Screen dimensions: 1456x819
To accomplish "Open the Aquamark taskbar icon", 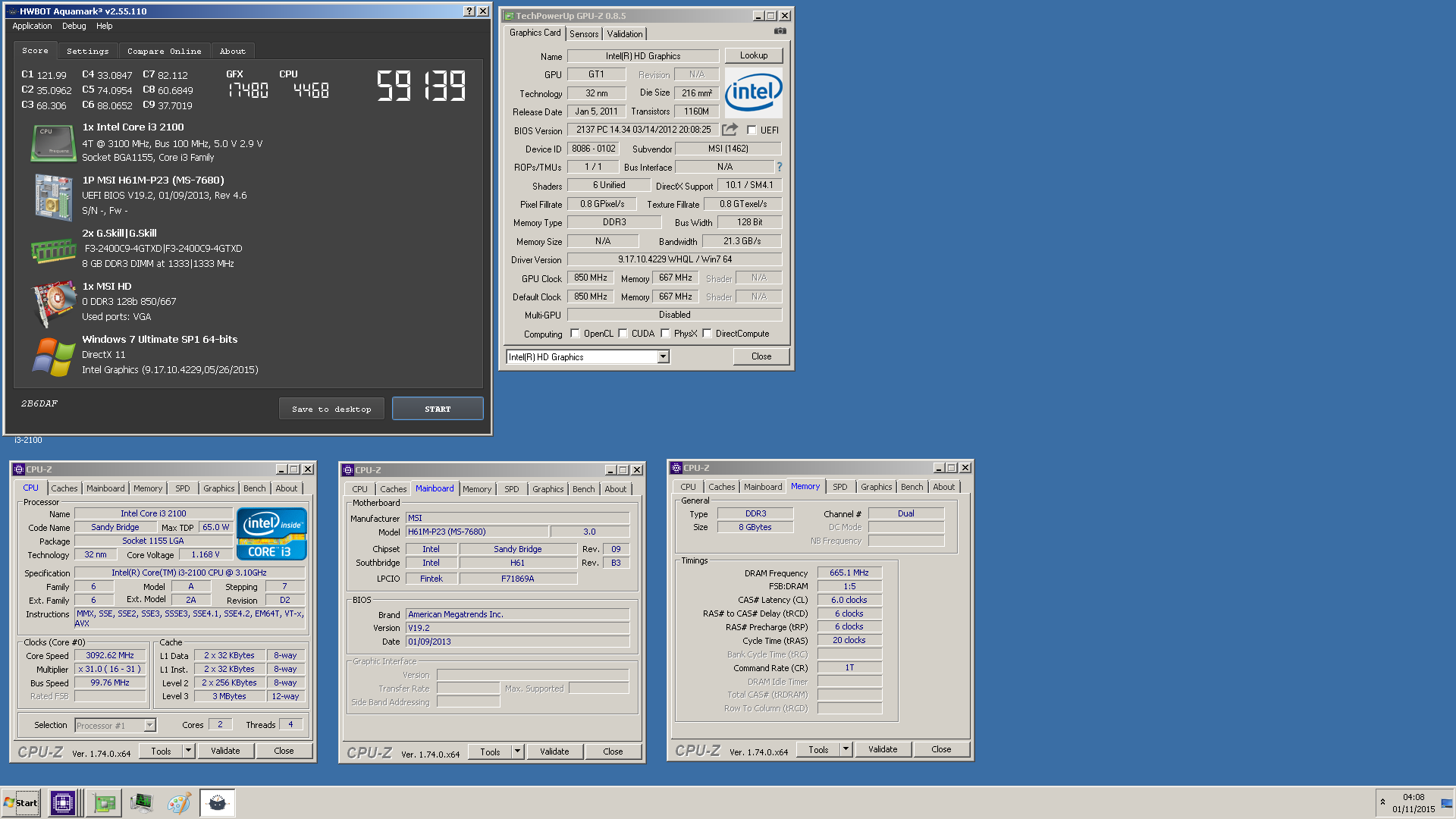I will pos(217,802).
